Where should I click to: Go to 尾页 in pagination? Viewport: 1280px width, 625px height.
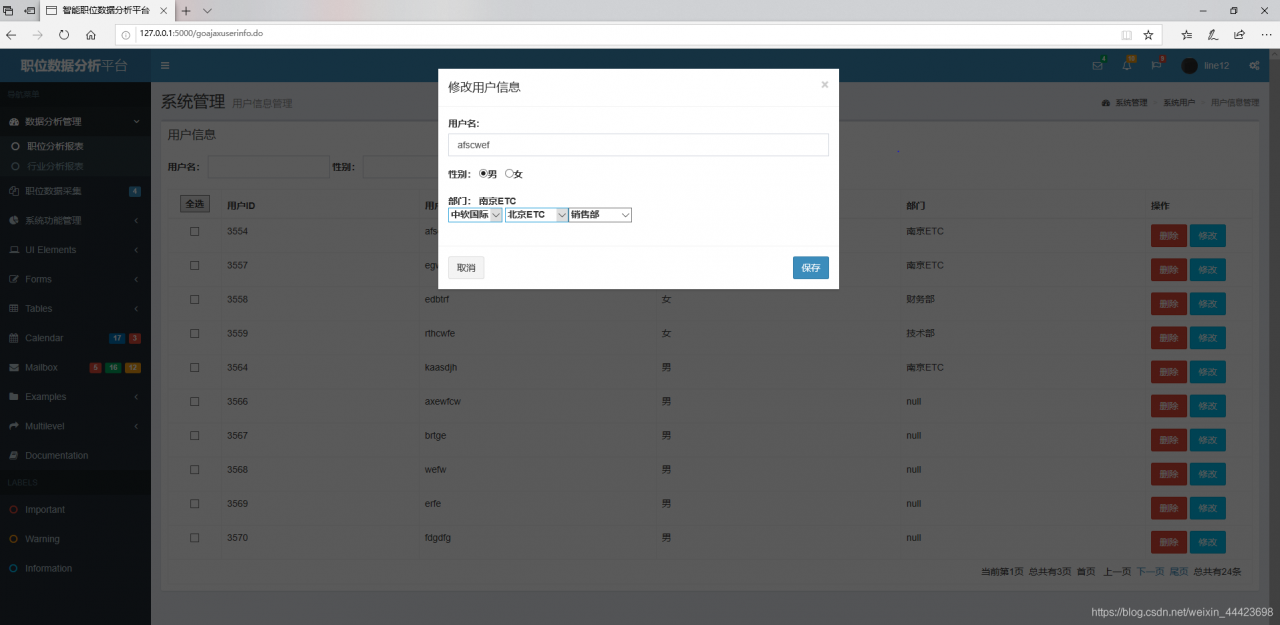click(1179, 572)
